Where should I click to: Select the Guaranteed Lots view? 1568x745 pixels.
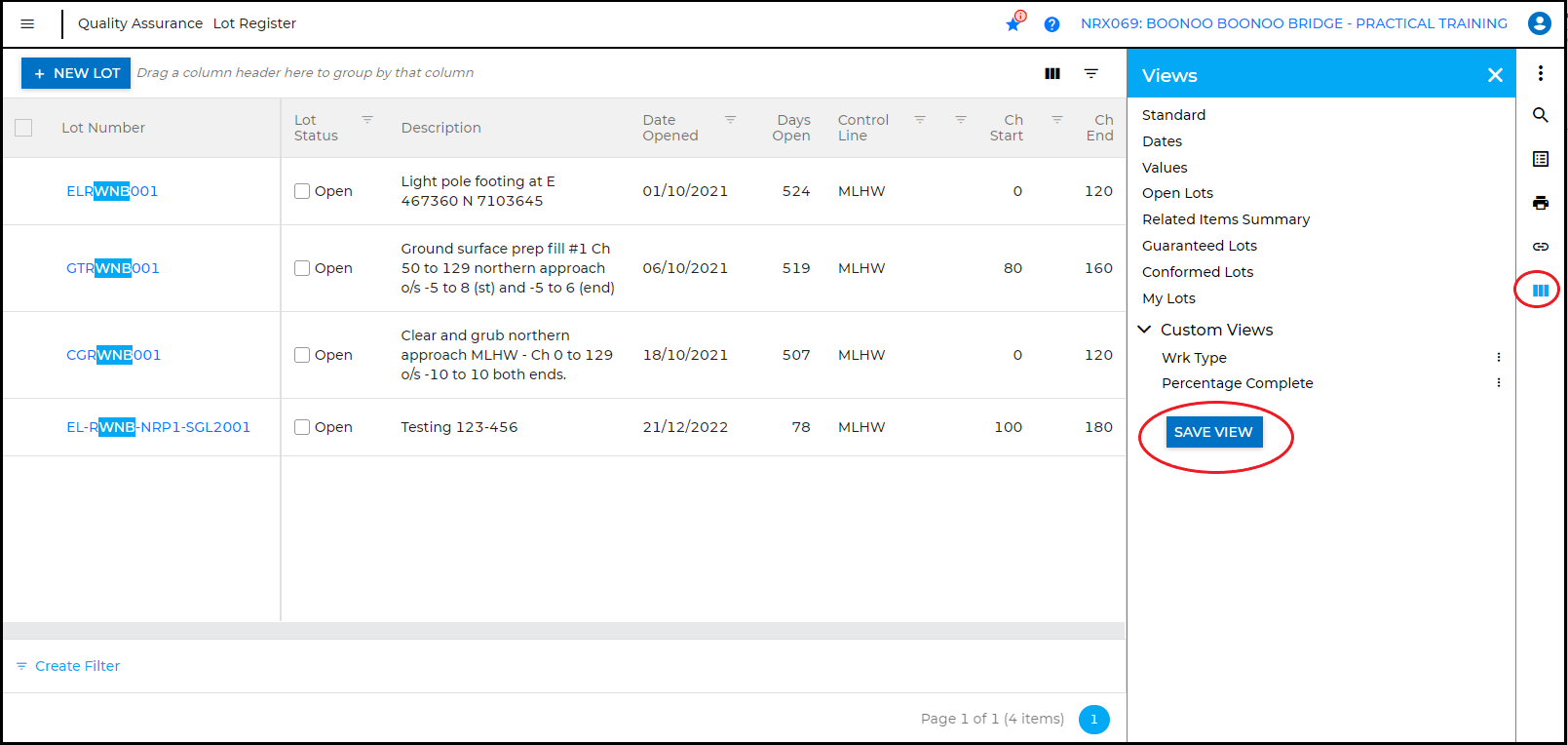pyautogui.click(x=1200, y=246)
